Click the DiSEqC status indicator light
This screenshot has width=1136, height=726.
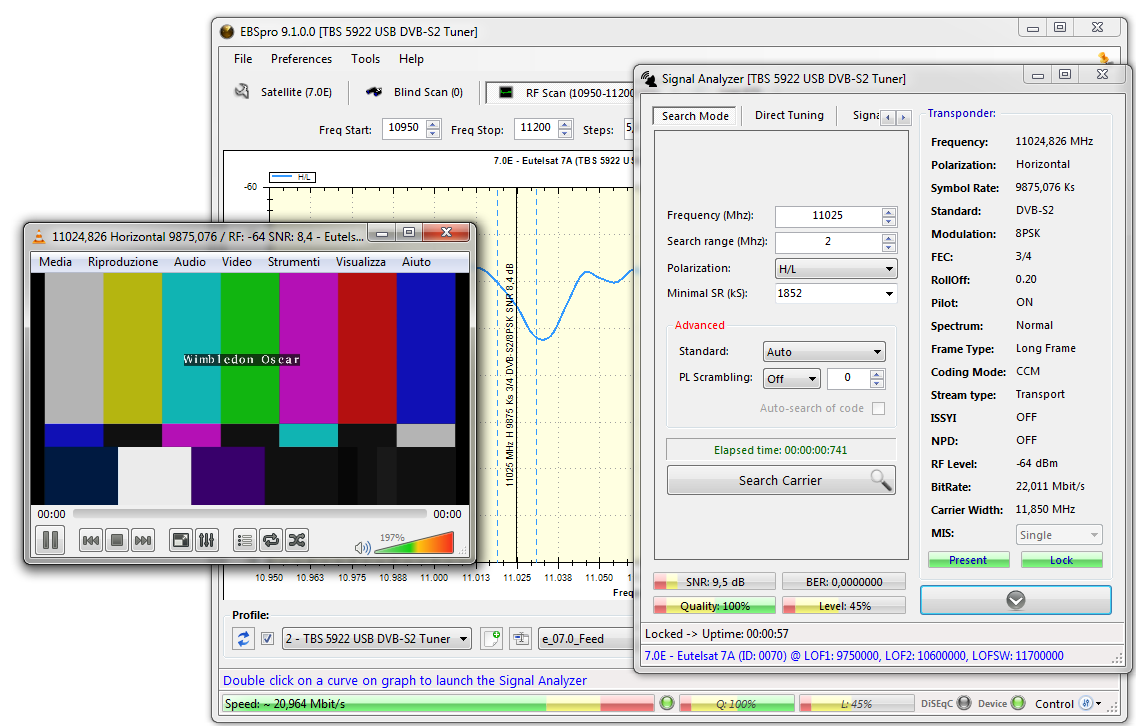point(964,703)
